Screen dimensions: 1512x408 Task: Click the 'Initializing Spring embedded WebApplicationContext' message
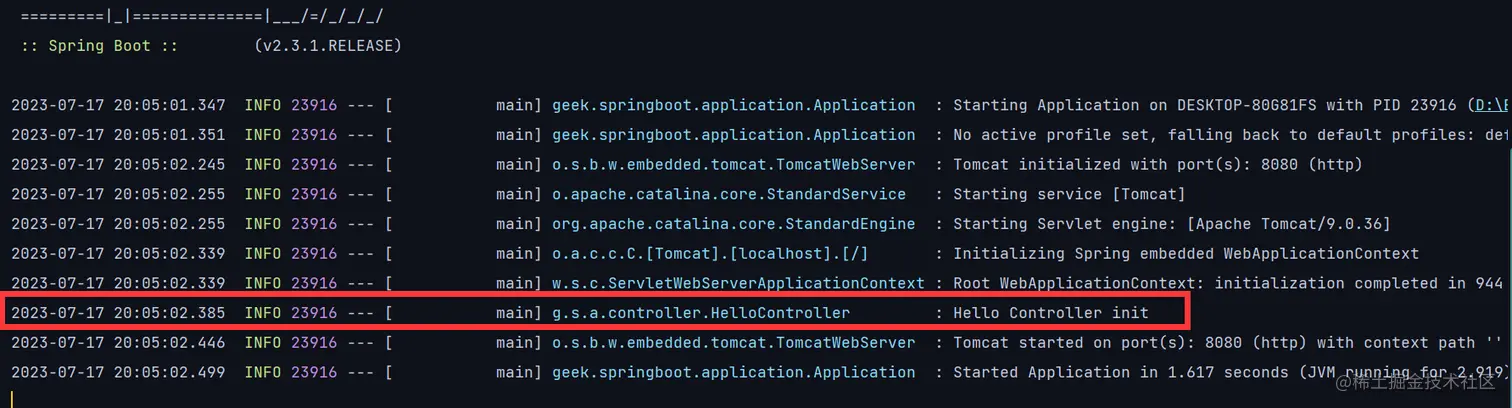1185,254
